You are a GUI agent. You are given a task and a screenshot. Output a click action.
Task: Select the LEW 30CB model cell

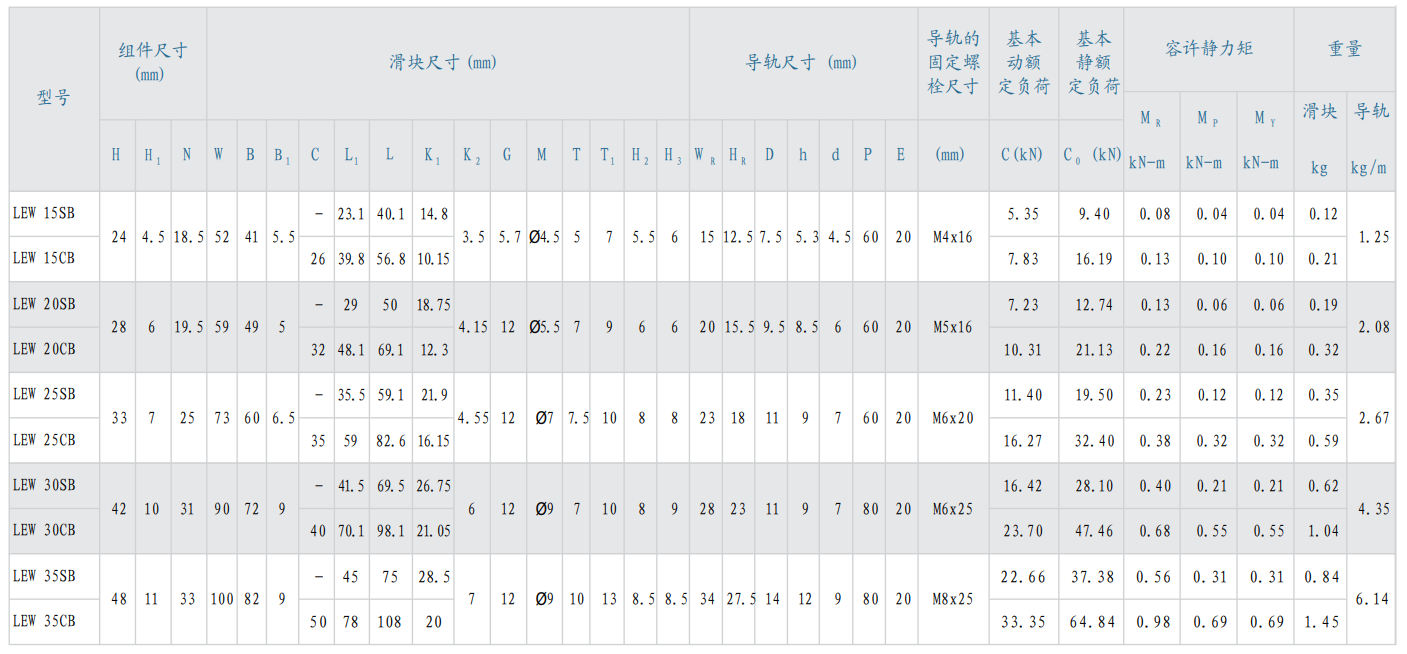[x=43, y=530]
